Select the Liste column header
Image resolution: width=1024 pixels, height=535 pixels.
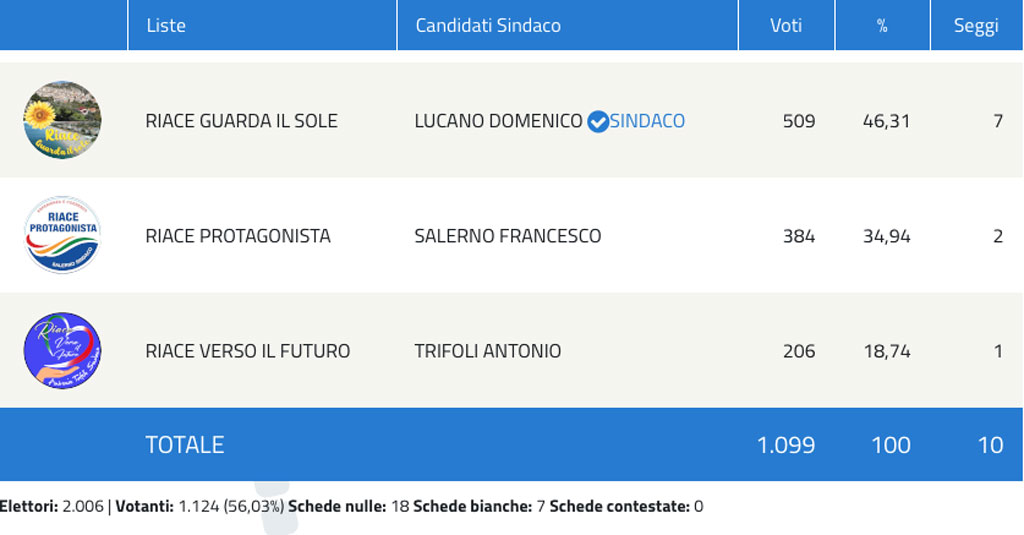(166, 26)
